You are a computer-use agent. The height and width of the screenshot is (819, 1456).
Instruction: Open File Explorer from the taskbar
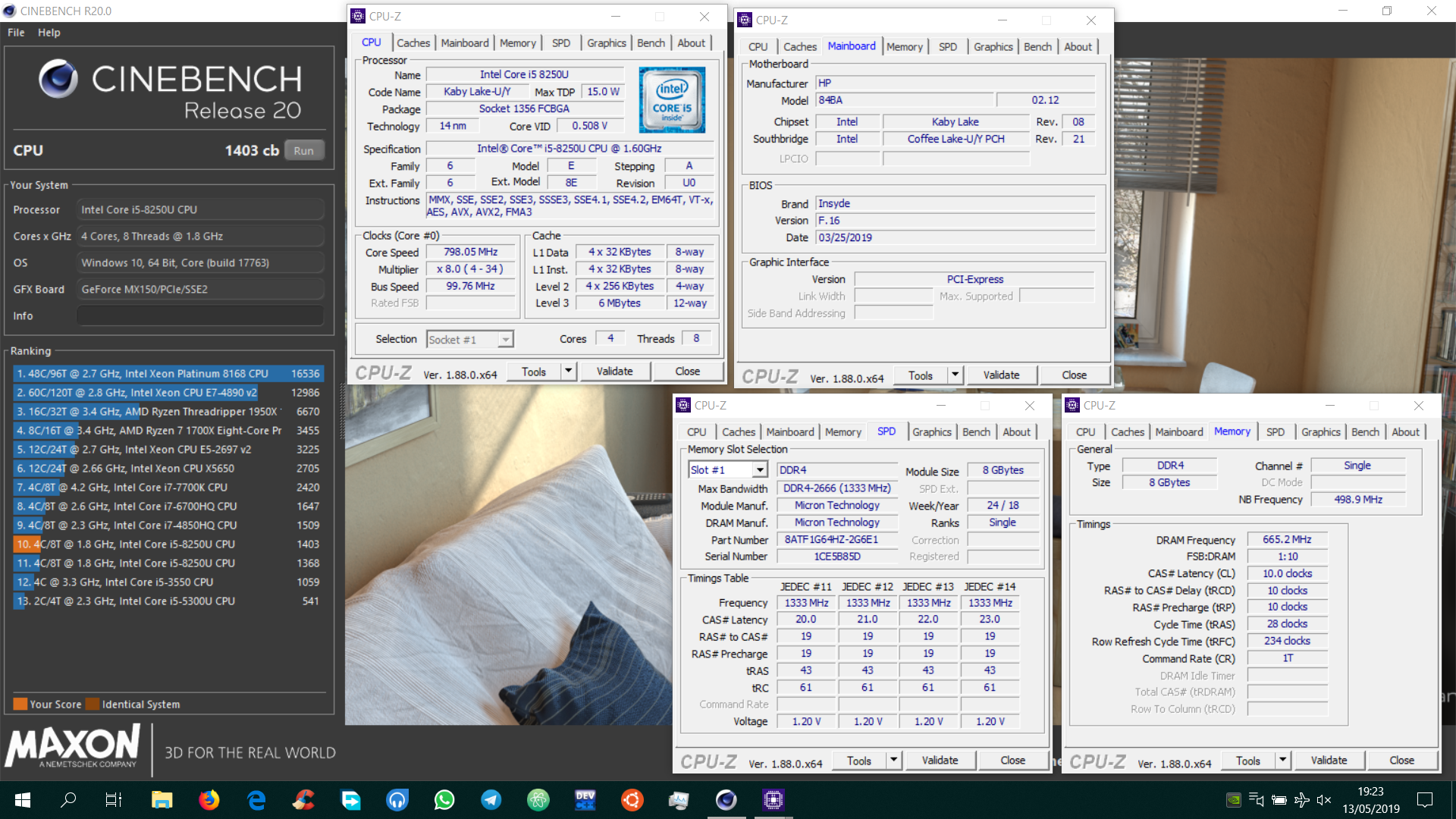(162, 800)
